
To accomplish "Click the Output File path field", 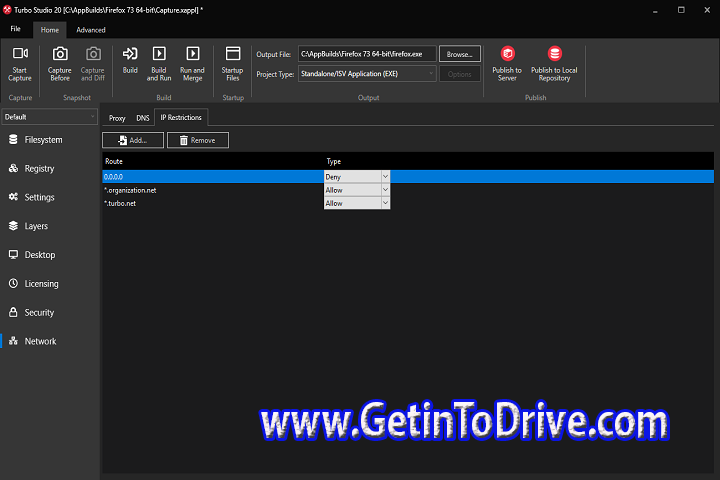I will click(x=367, y=54).
